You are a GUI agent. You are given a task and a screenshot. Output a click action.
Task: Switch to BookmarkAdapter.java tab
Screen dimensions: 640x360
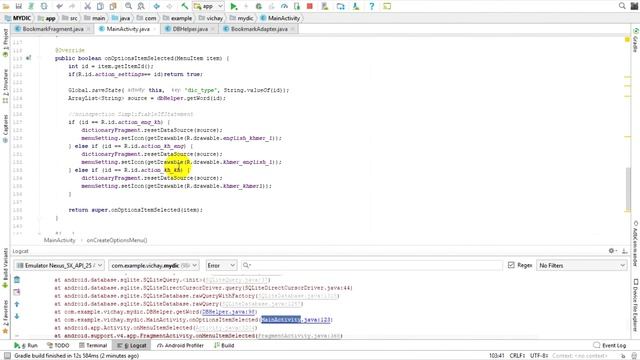click(x=259, y=29)
